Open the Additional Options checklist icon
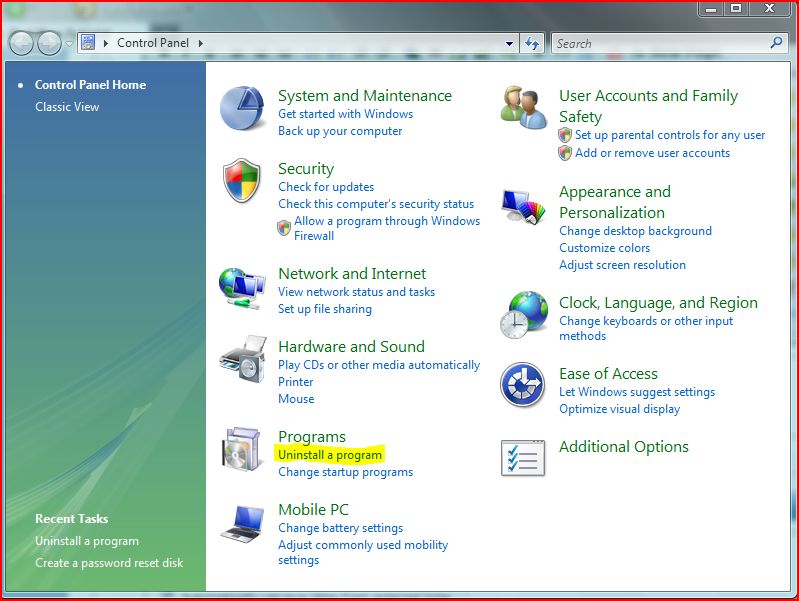 pyautogui.click(x=523, y=458)
